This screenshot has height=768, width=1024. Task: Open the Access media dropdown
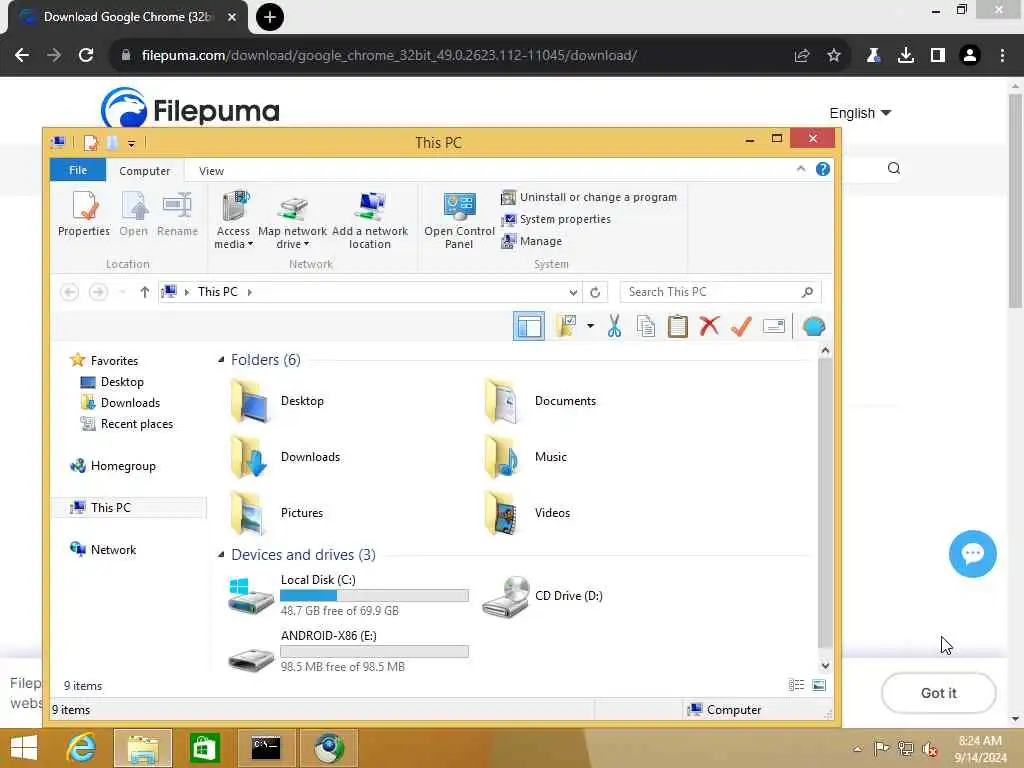233,220
